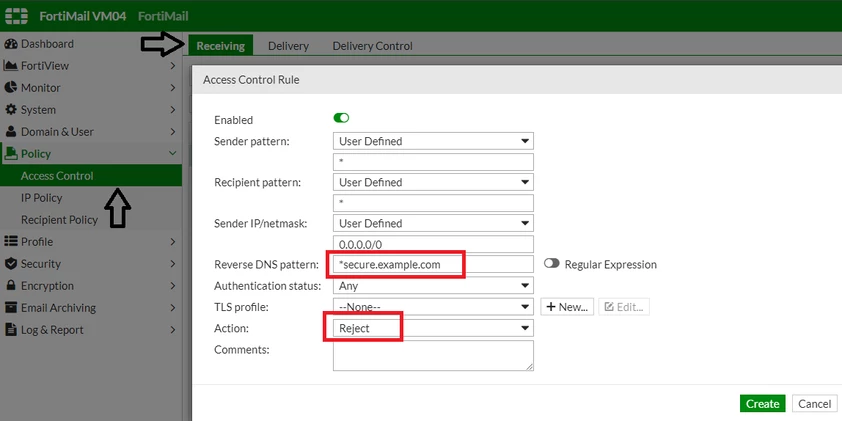Click Edit... button for TLS profile
The image size is (842, 421).
[624, 307]
